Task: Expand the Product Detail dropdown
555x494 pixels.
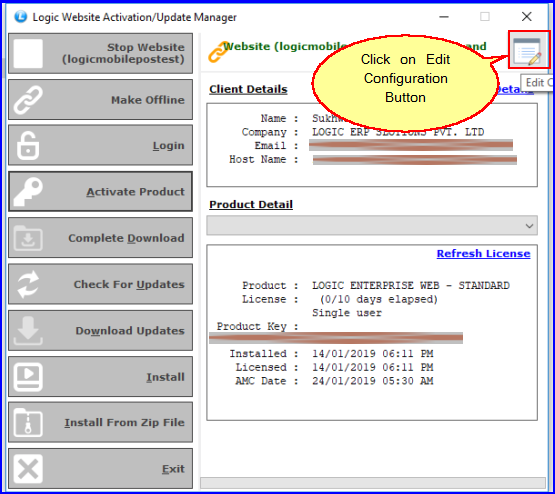Action: tap(372, 225)
